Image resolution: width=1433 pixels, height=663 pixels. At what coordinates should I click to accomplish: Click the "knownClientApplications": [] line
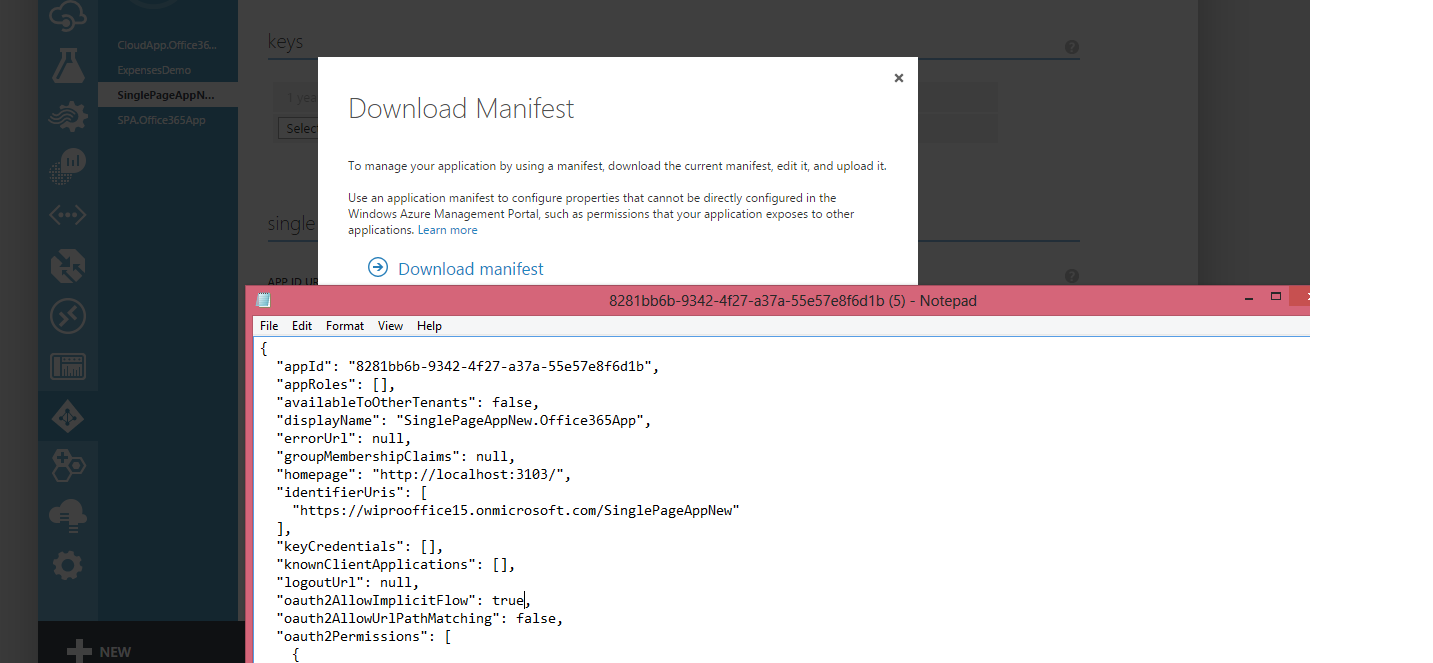(396, 564)
